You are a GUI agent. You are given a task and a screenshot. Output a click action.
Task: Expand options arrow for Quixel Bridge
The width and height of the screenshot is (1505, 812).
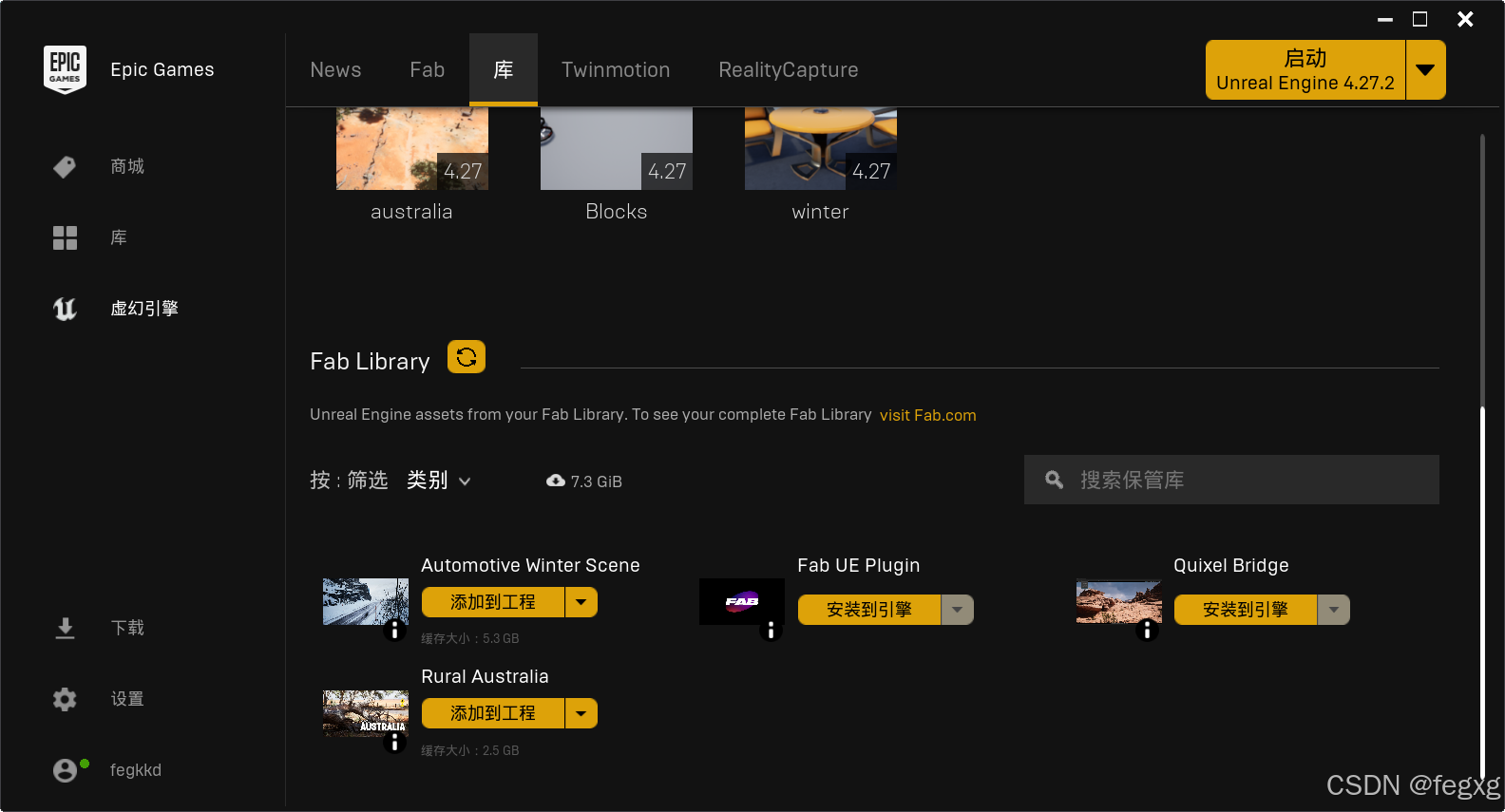point(1333,610)
